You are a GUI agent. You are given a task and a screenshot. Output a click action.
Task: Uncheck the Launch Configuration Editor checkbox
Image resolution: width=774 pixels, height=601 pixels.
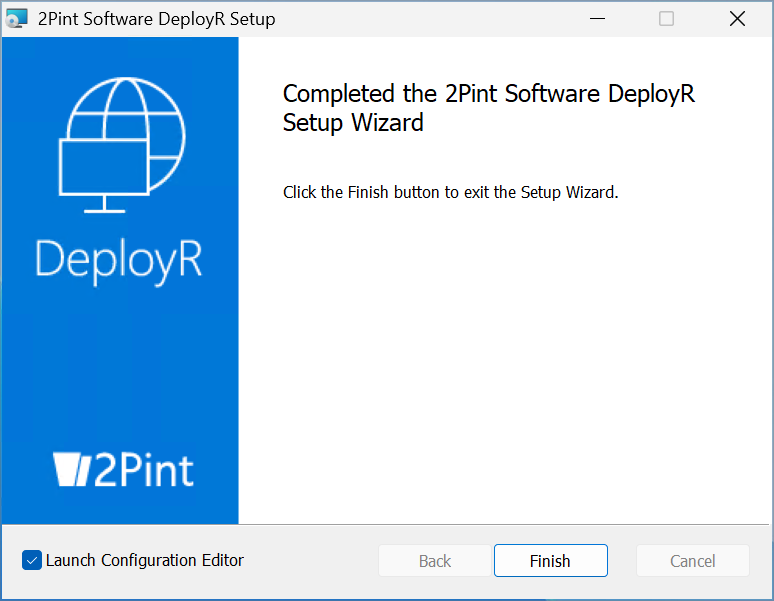point(32,560)
